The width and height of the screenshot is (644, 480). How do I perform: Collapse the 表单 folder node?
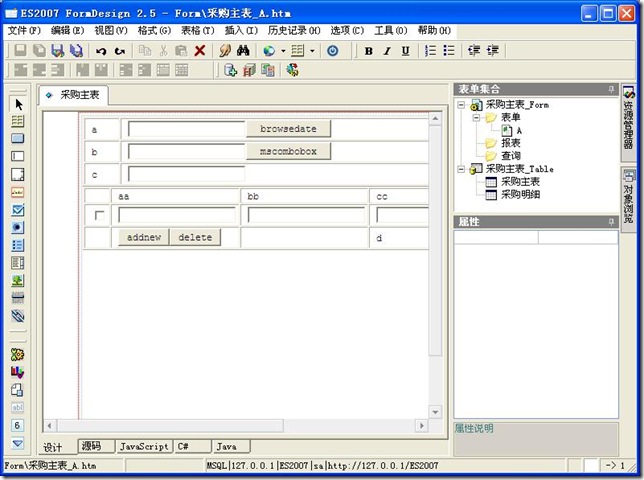(476, 118)
